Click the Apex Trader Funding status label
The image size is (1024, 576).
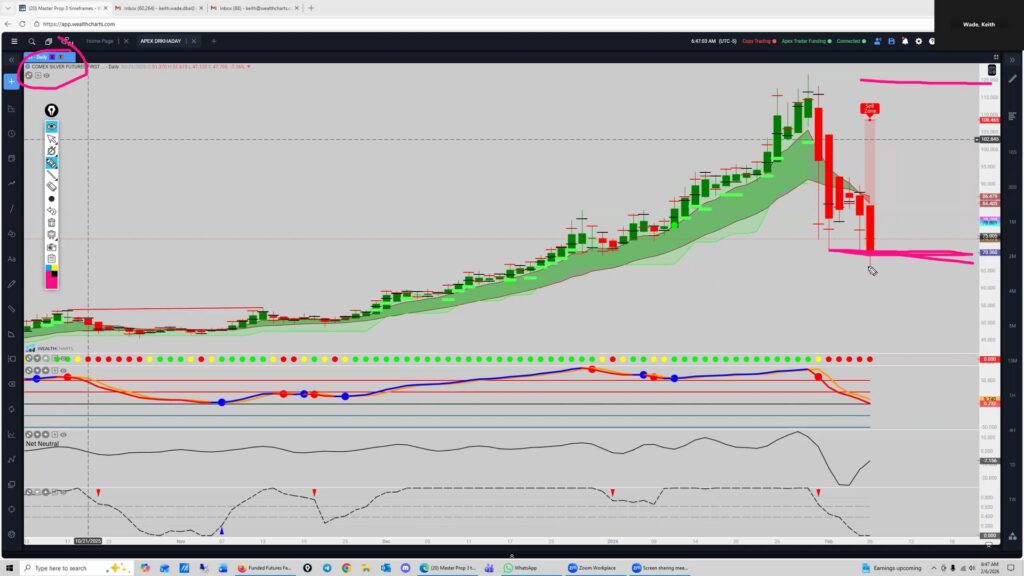pyautogui.click(x=804, y=41)
